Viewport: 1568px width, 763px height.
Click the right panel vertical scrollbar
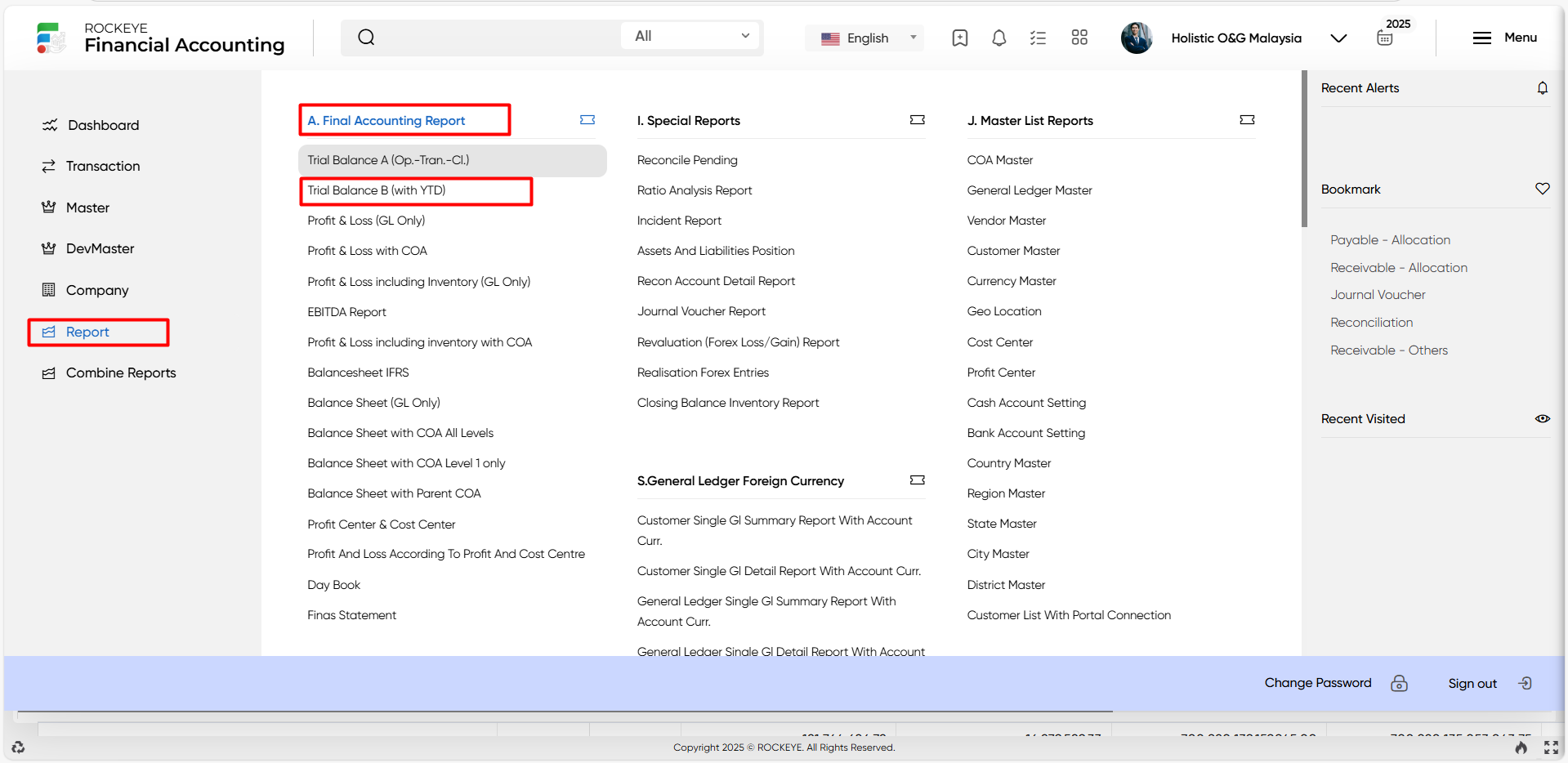click(x=1304, y=149)
